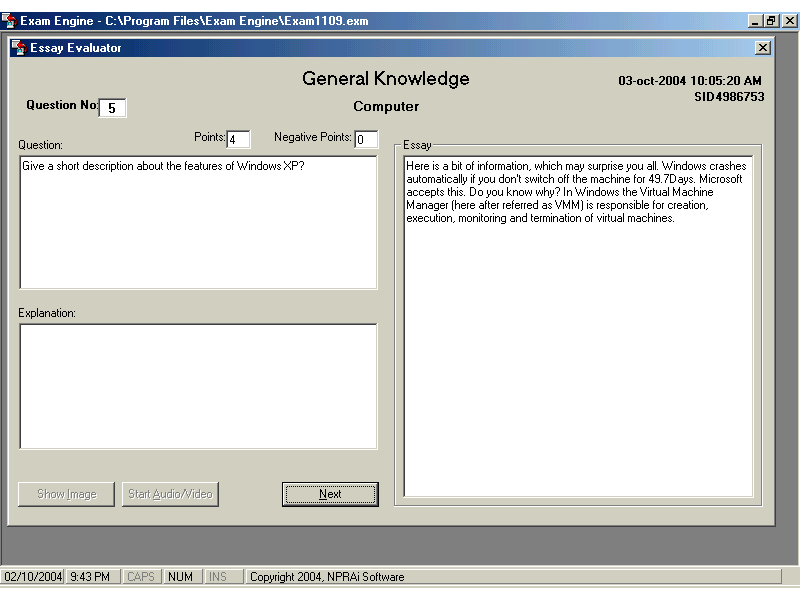Click the Start Audio/Video button

point(169,494)
